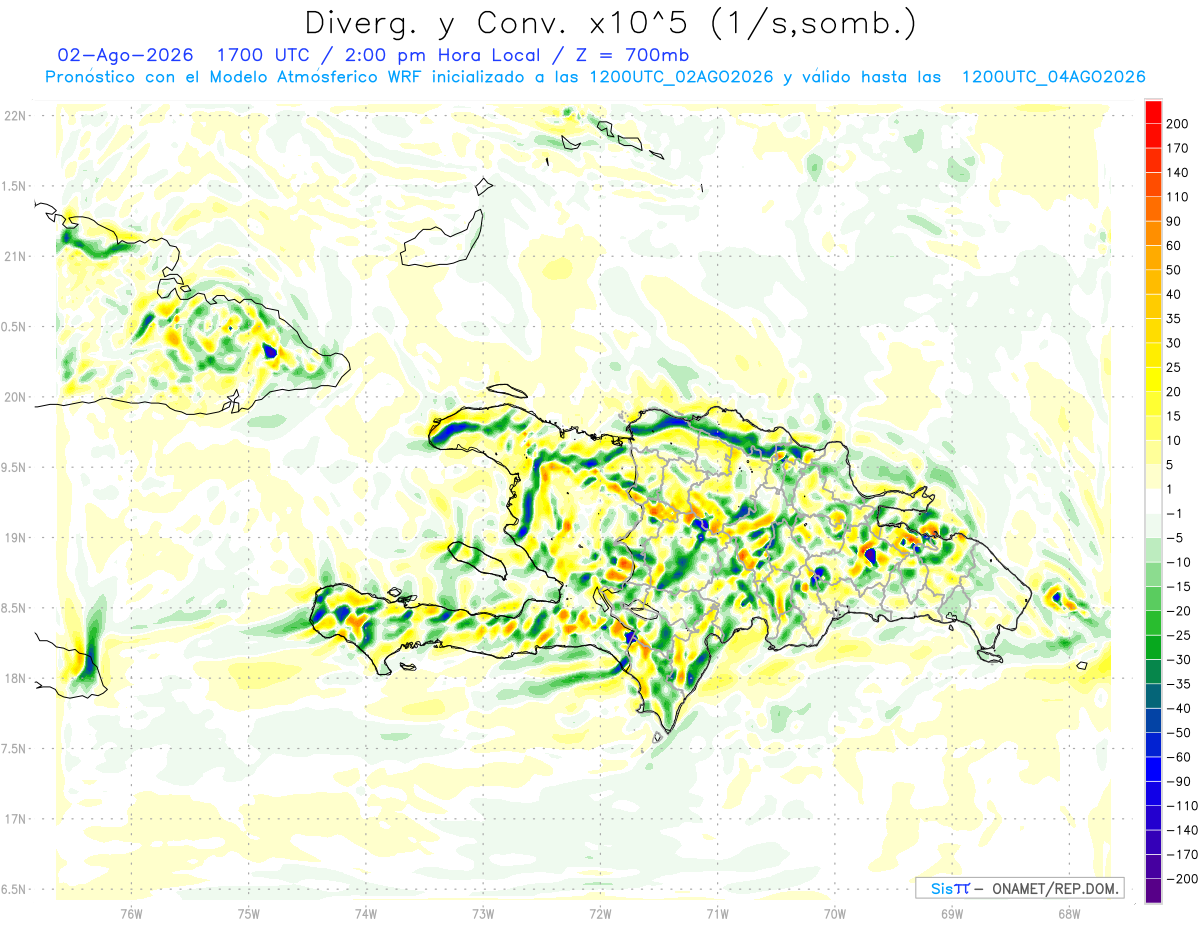This screenshot has height=927, width=1200.
Task: Click the '200' value on the colorbar
Action: [x=1177, y=124]
